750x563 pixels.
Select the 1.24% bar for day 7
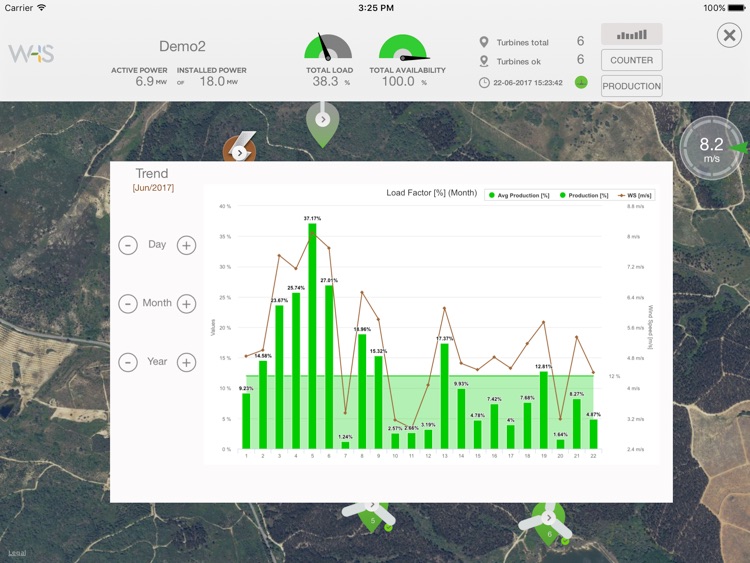[x=345, y=445]
